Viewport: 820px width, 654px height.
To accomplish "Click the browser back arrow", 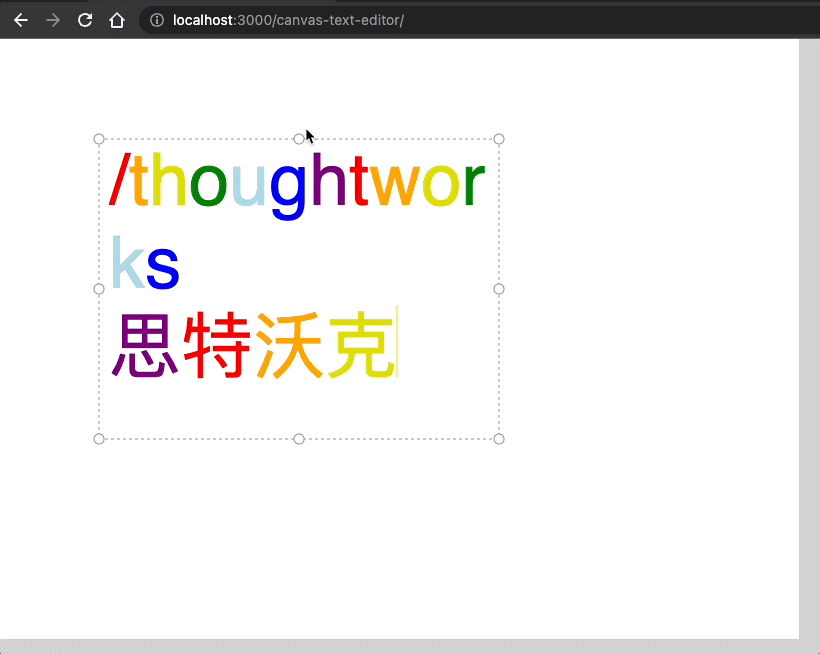I will 21,20.
